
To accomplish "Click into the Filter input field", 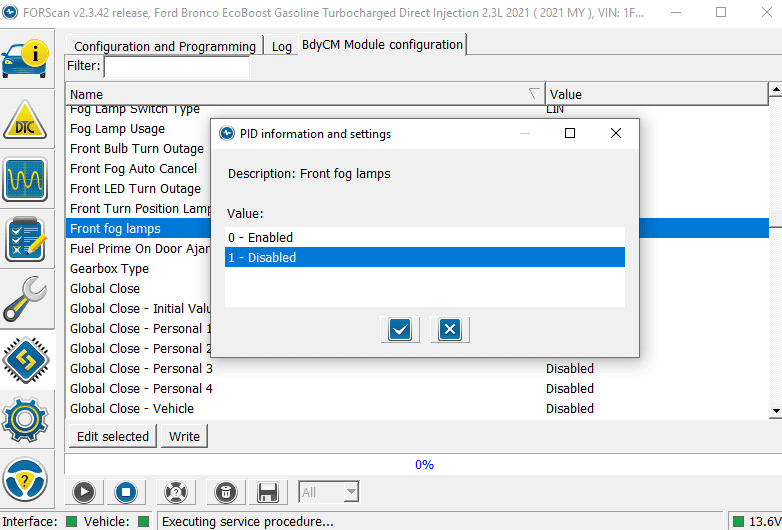I will point(177,67).
